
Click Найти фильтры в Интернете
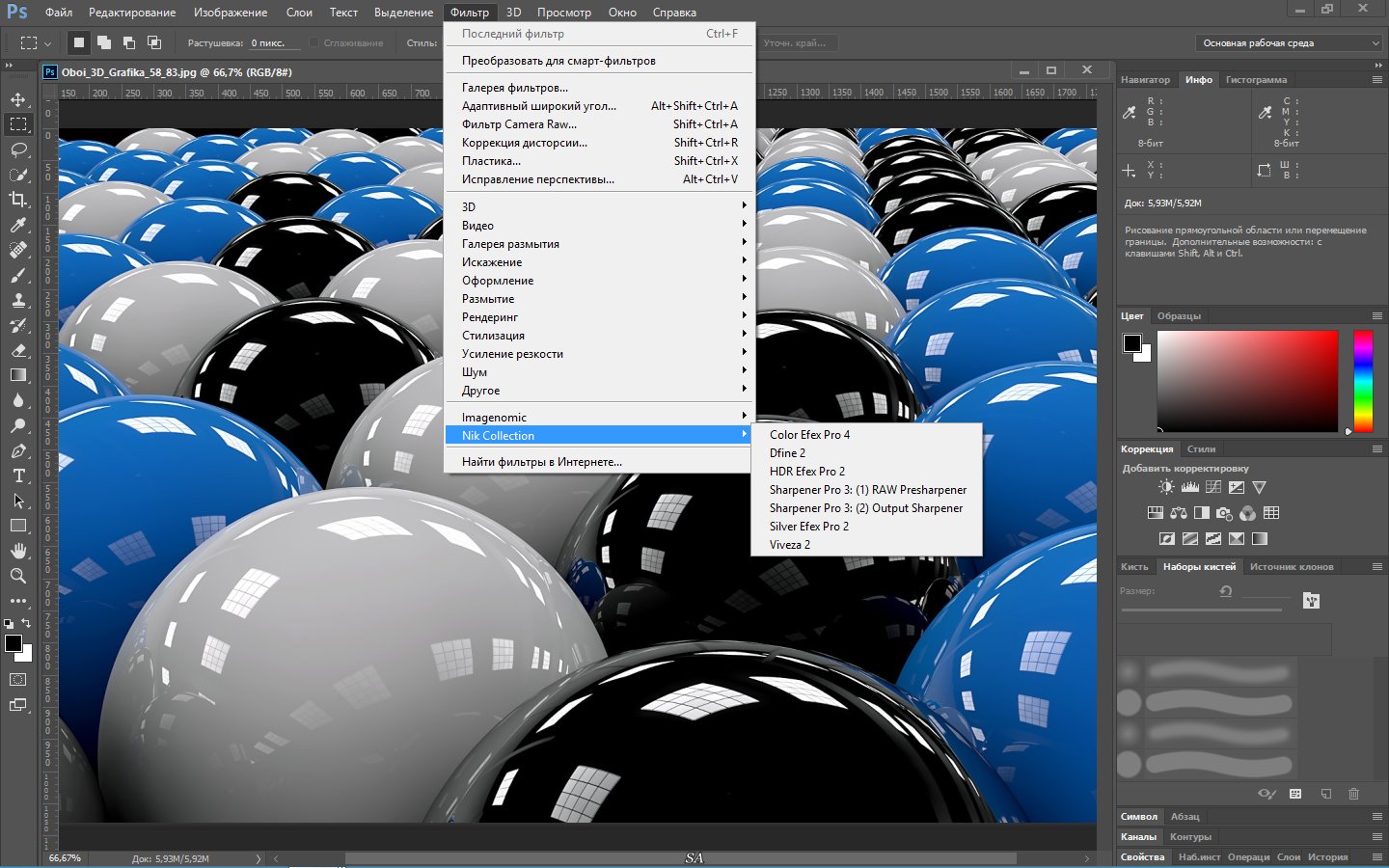tap(600, 461)
